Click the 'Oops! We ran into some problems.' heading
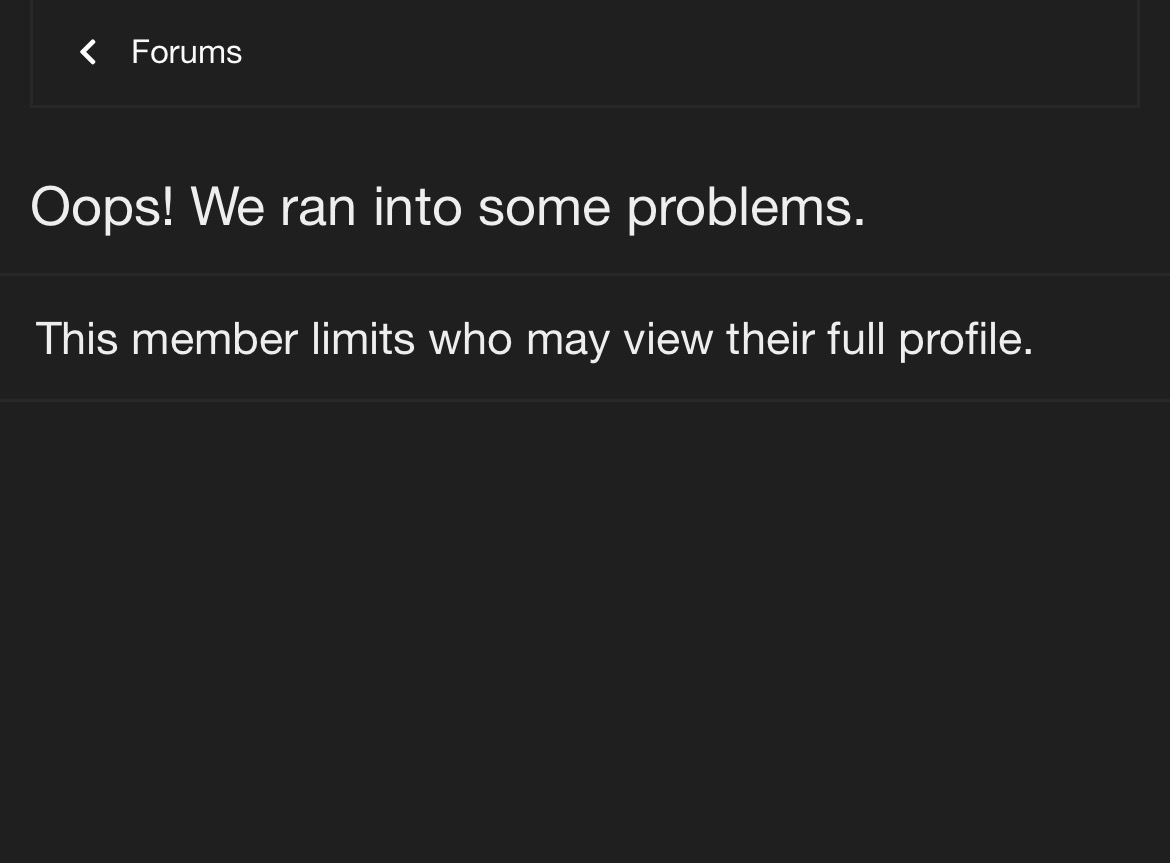This screenshot has height=863, width=1170. pyautogui.click(x=447, y=207)
